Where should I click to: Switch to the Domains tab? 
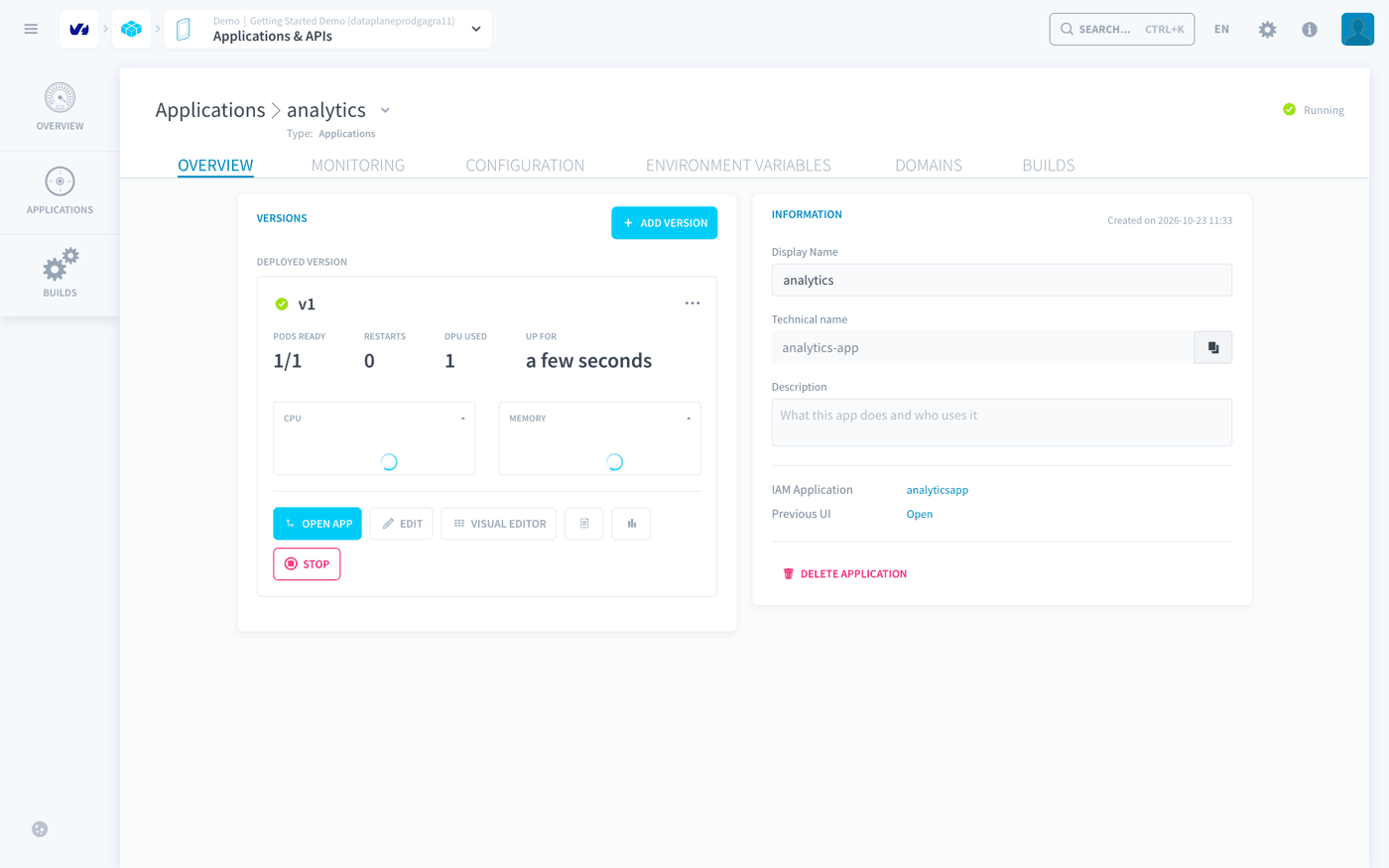[x=929, y=165]
